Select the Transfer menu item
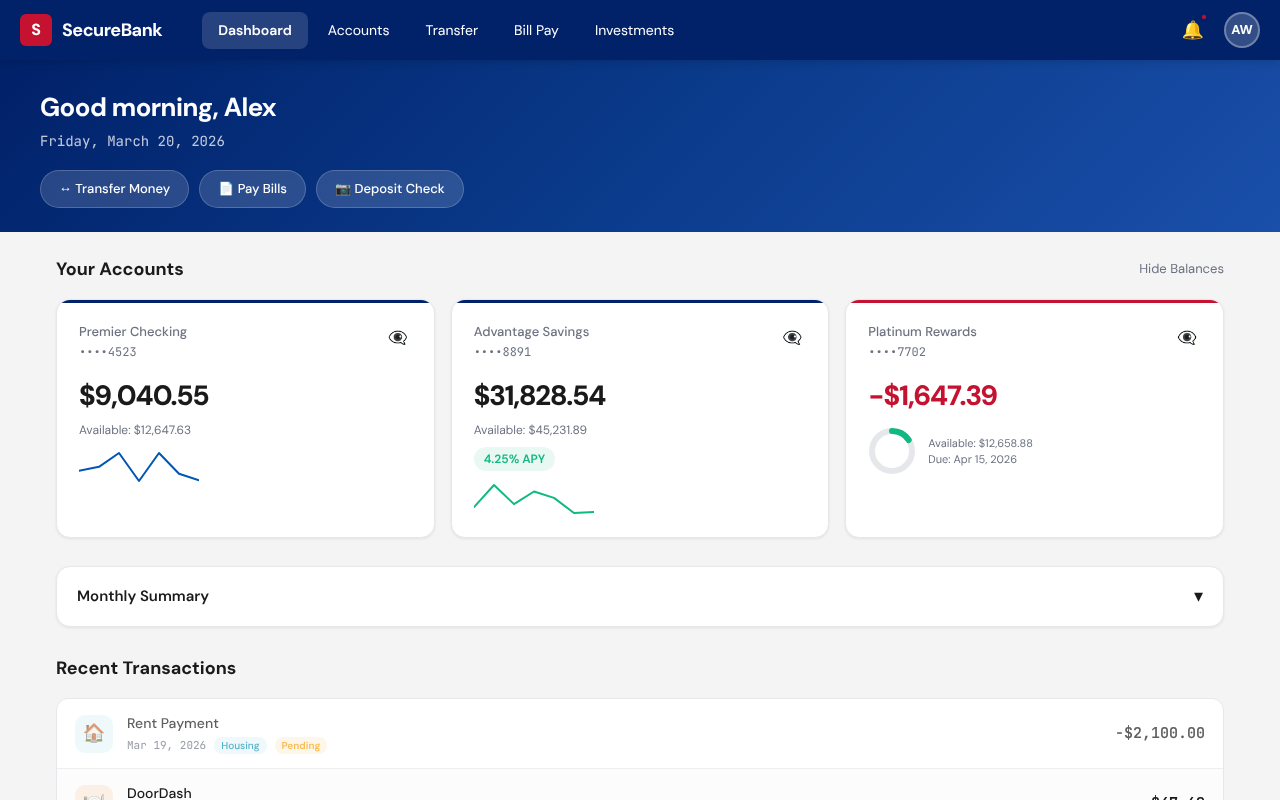 [x=451, y=30]
